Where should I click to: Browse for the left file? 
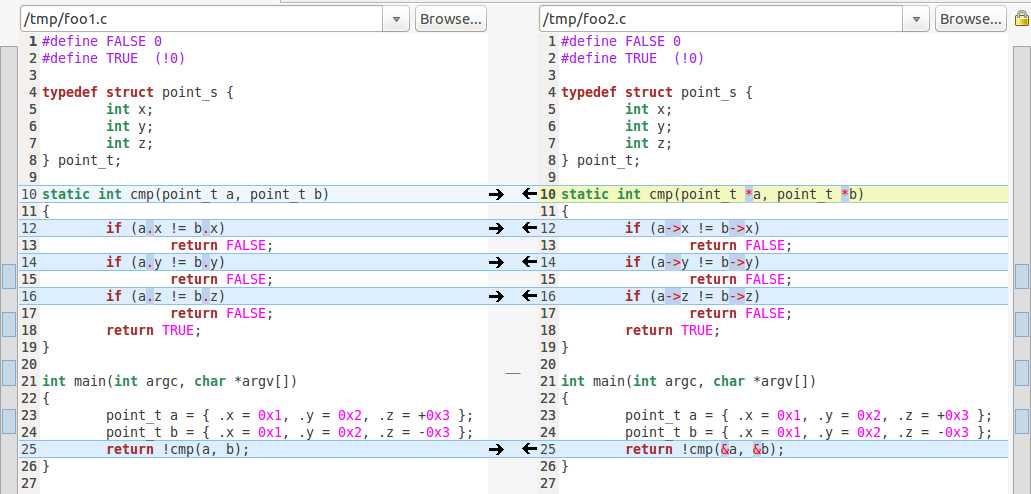(x=451, y=19)
